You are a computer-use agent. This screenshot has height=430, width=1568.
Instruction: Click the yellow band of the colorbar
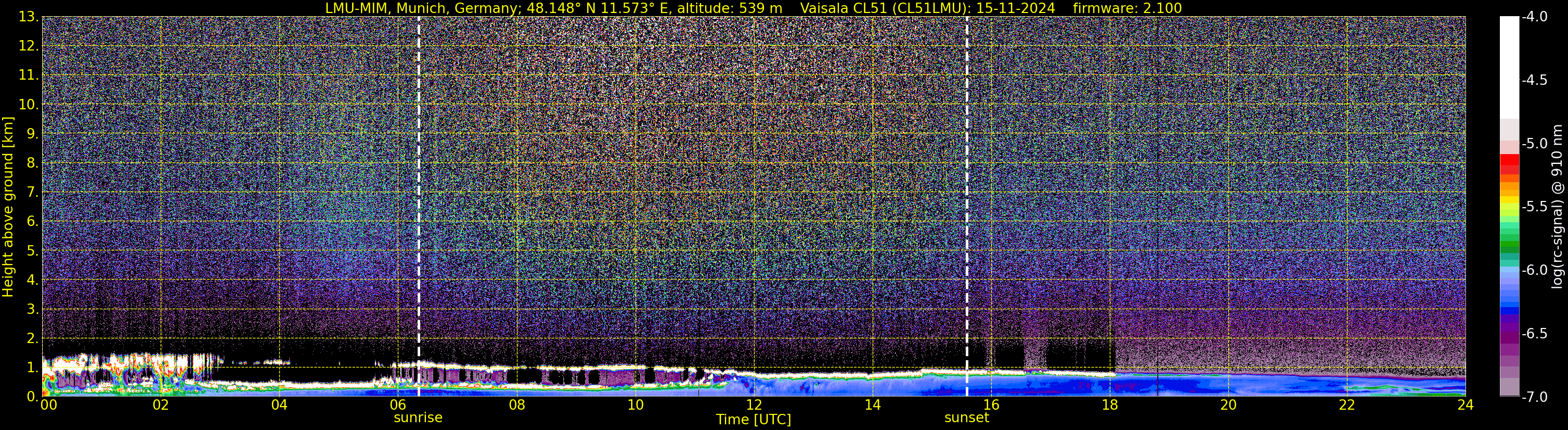(1510, 200)
